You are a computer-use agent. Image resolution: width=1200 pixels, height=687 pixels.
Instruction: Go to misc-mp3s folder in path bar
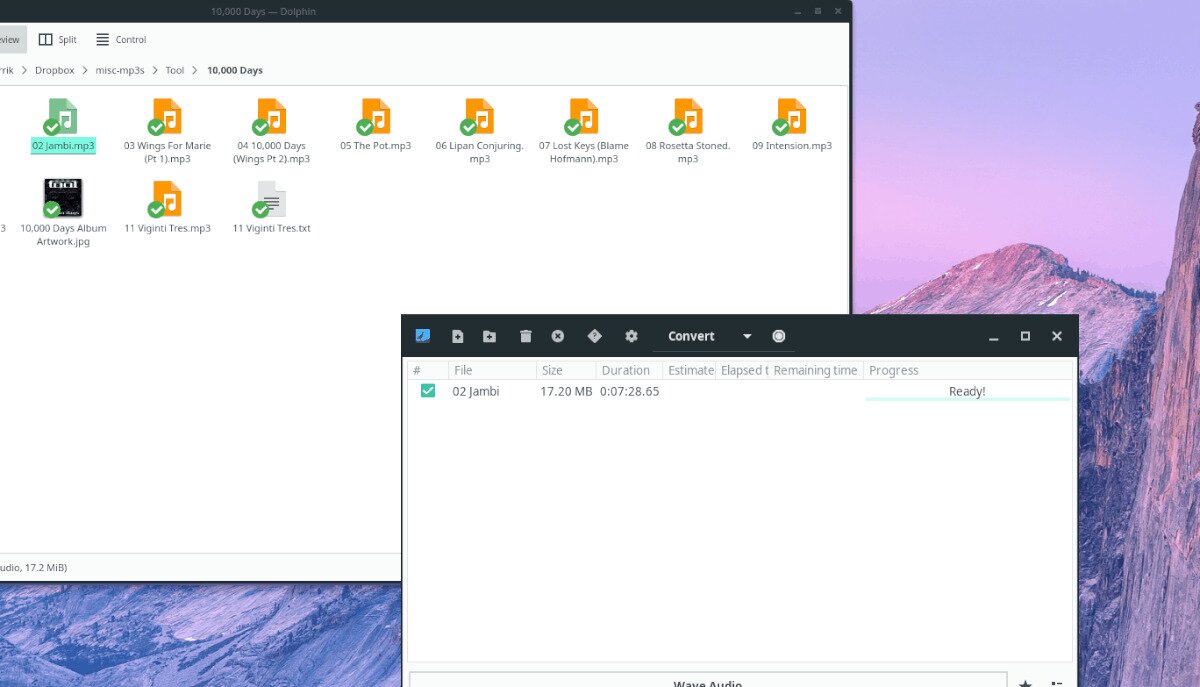(x=120, y=70)
